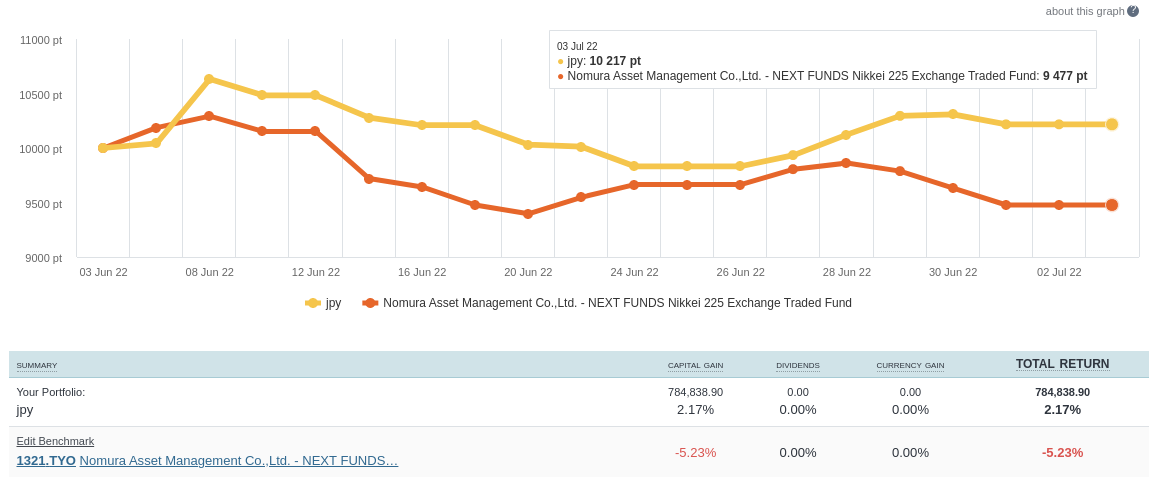
Task: Click the Total Return column header
Action: (1062, 364)
